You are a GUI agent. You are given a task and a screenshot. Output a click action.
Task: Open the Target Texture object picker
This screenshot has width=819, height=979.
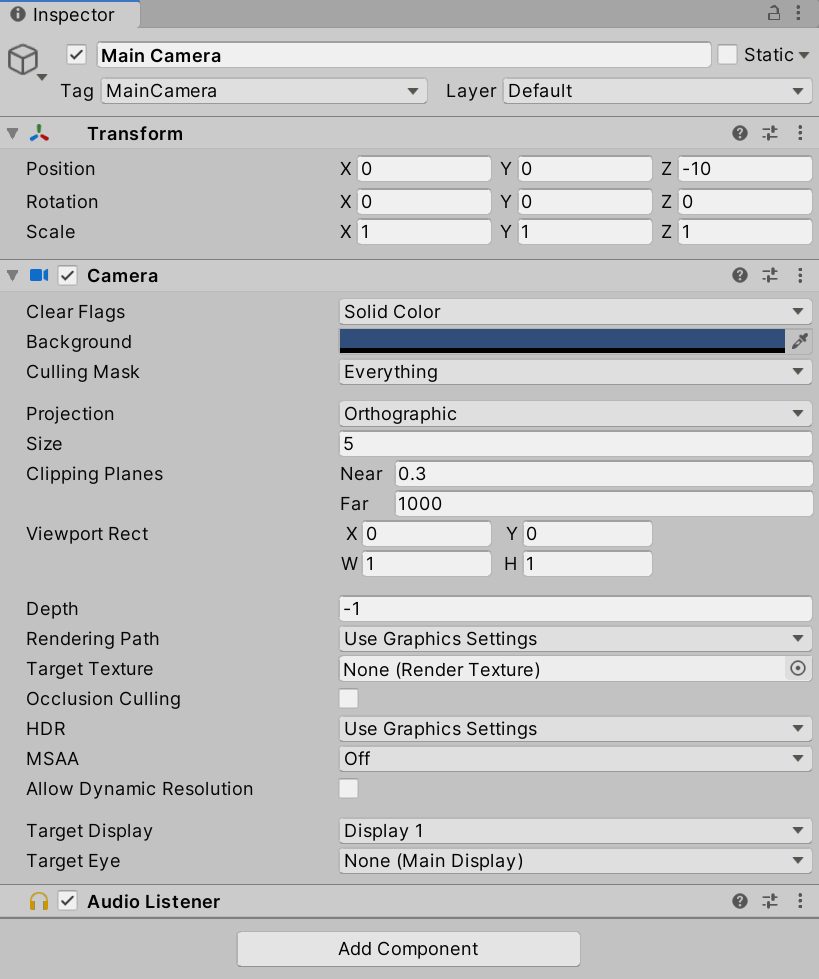pyautogui.click(x=798, y=669)
